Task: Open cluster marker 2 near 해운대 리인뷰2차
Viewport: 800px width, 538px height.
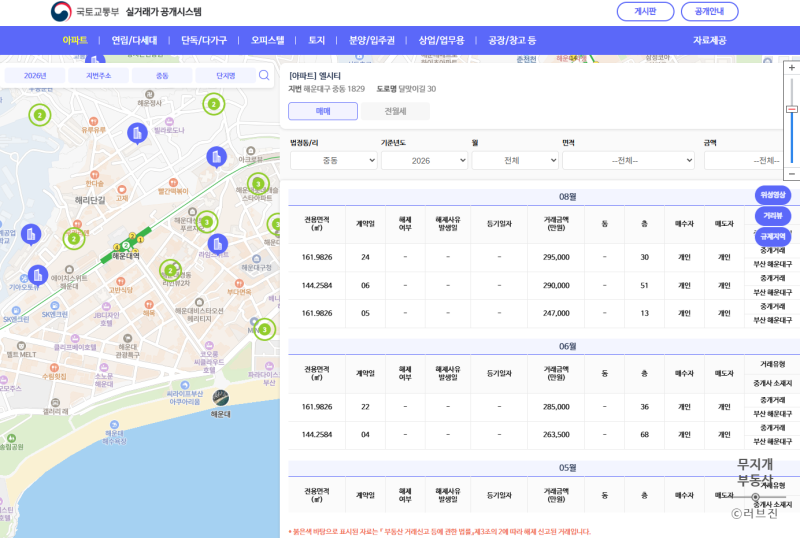Action: [x=170, y=270]
